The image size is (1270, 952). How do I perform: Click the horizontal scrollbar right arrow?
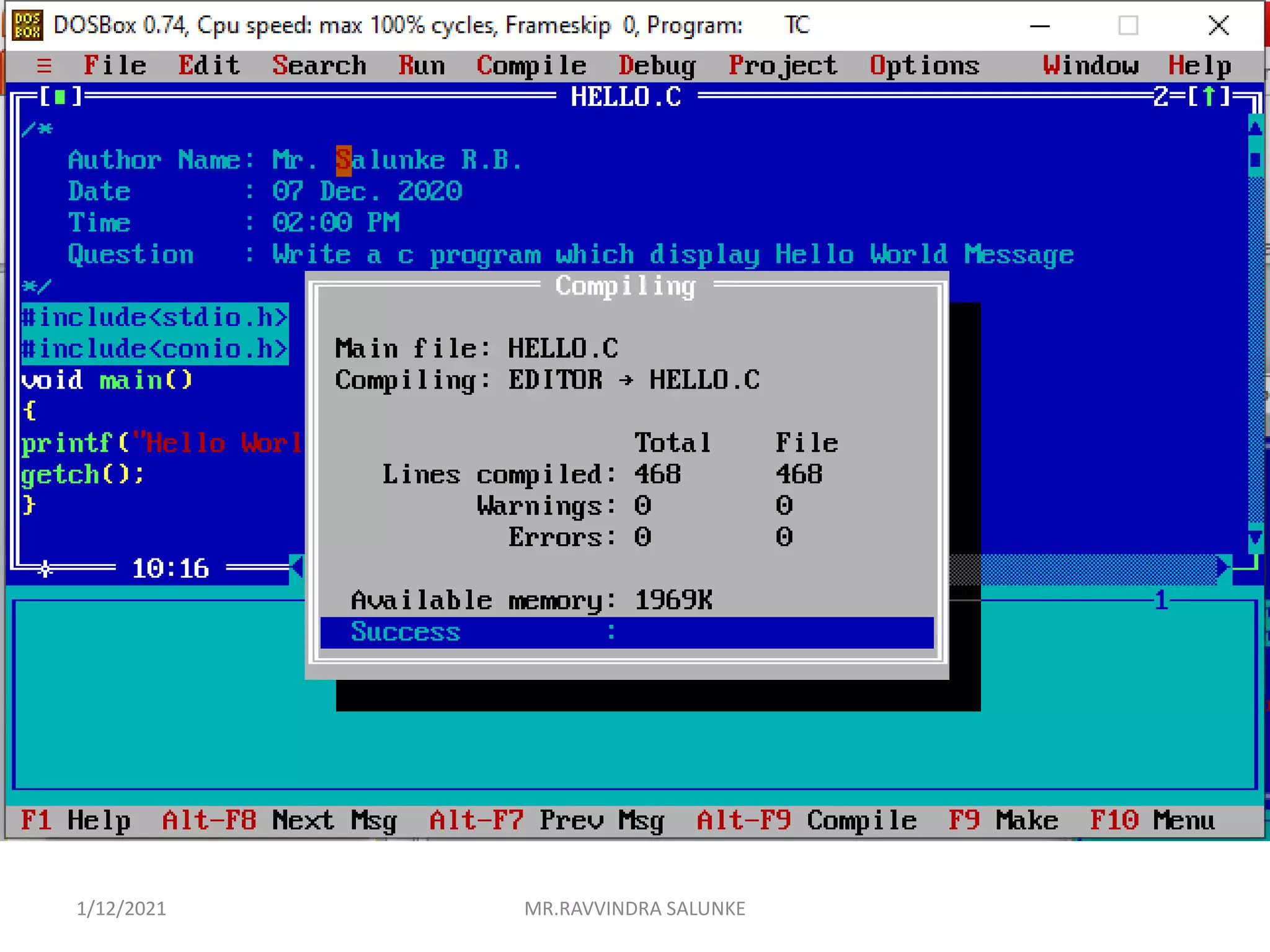1223,567
